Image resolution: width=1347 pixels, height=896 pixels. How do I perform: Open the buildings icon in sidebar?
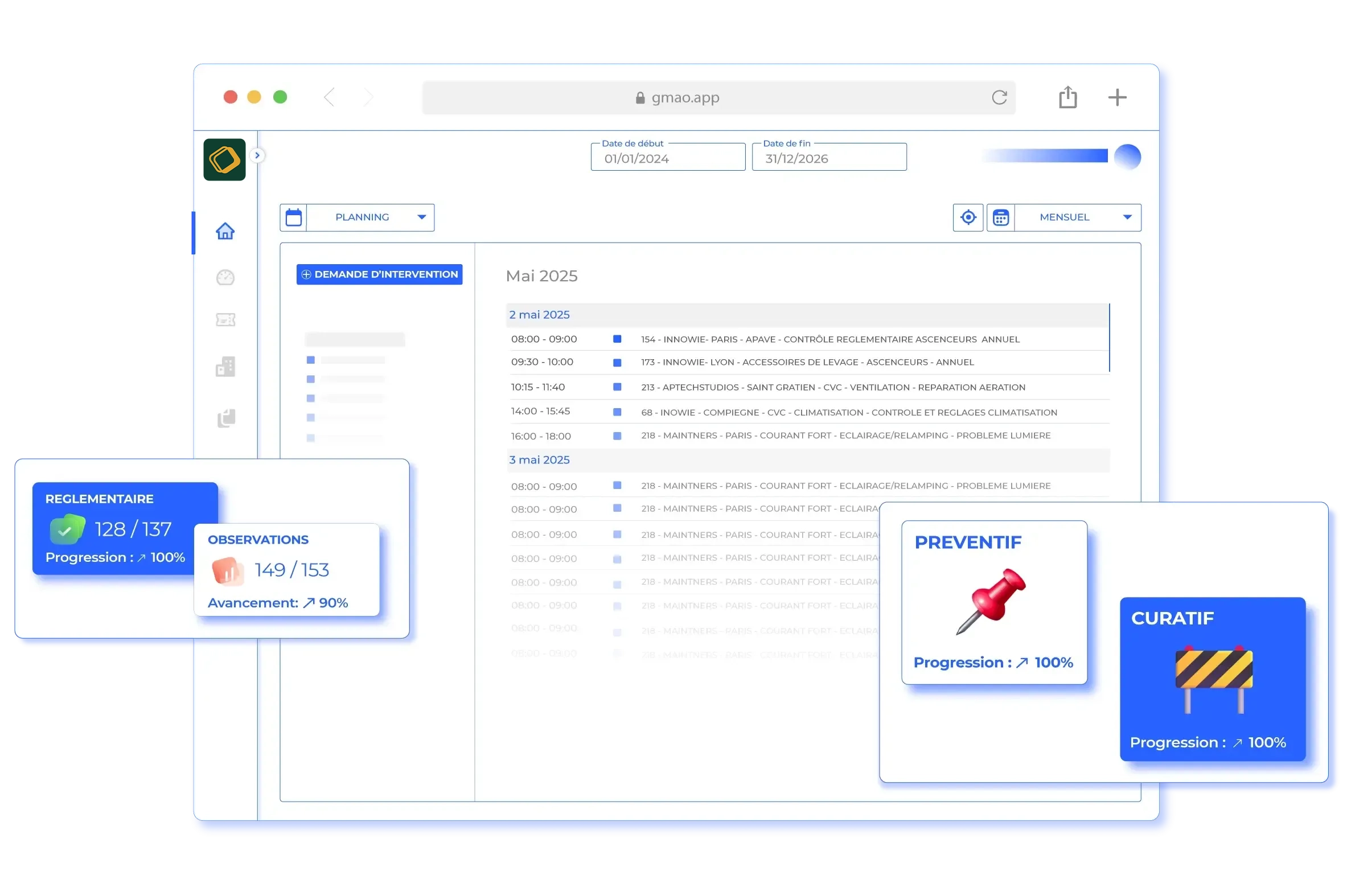pyautogui.click(x=225, y=367)
